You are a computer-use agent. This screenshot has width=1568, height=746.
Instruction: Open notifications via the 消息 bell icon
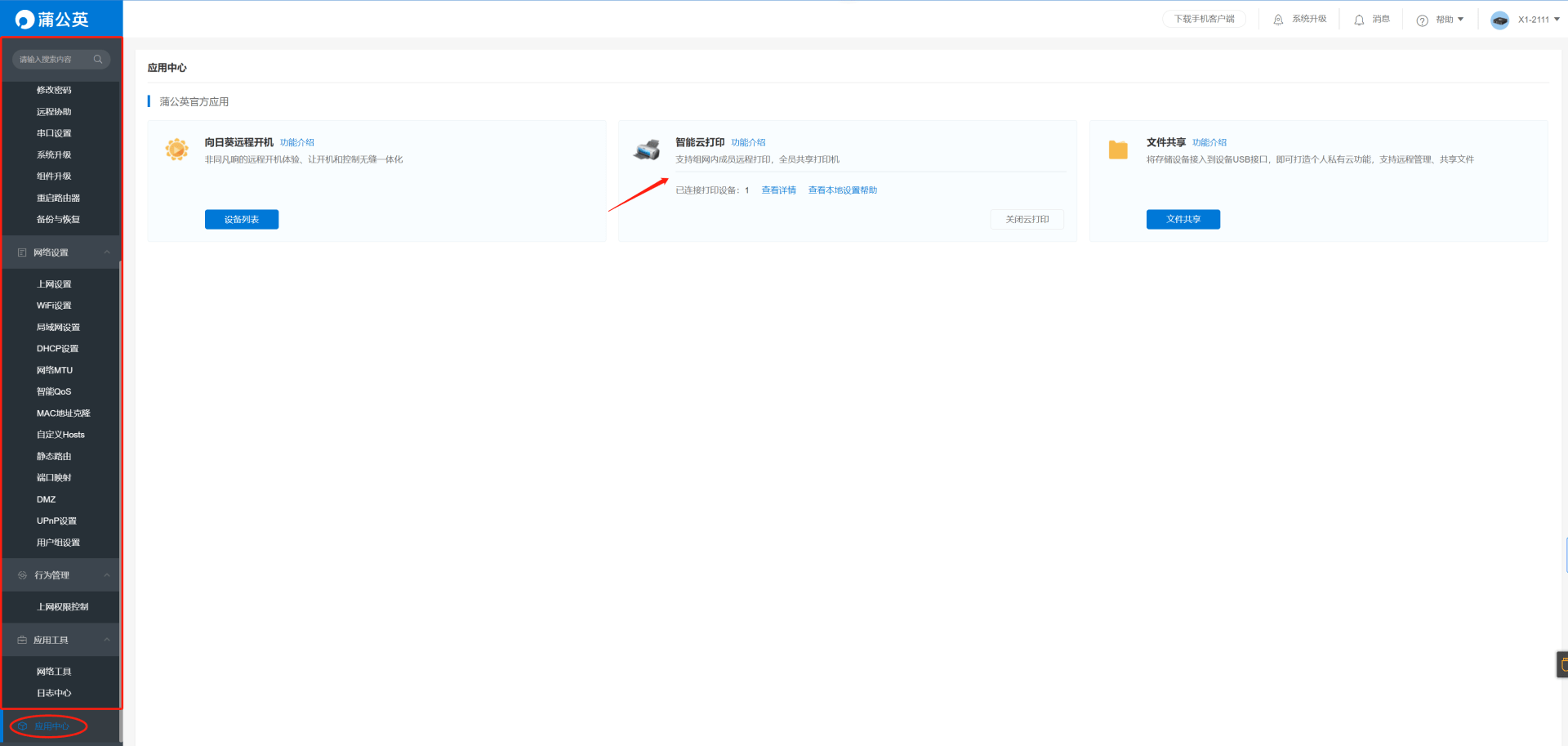click(1359, 20)
